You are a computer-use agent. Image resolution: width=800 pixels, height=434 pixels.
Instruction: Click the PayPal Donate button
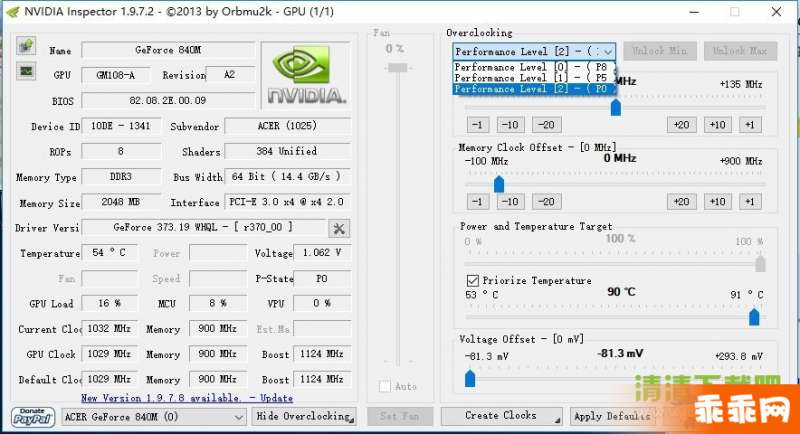point(32,417)
